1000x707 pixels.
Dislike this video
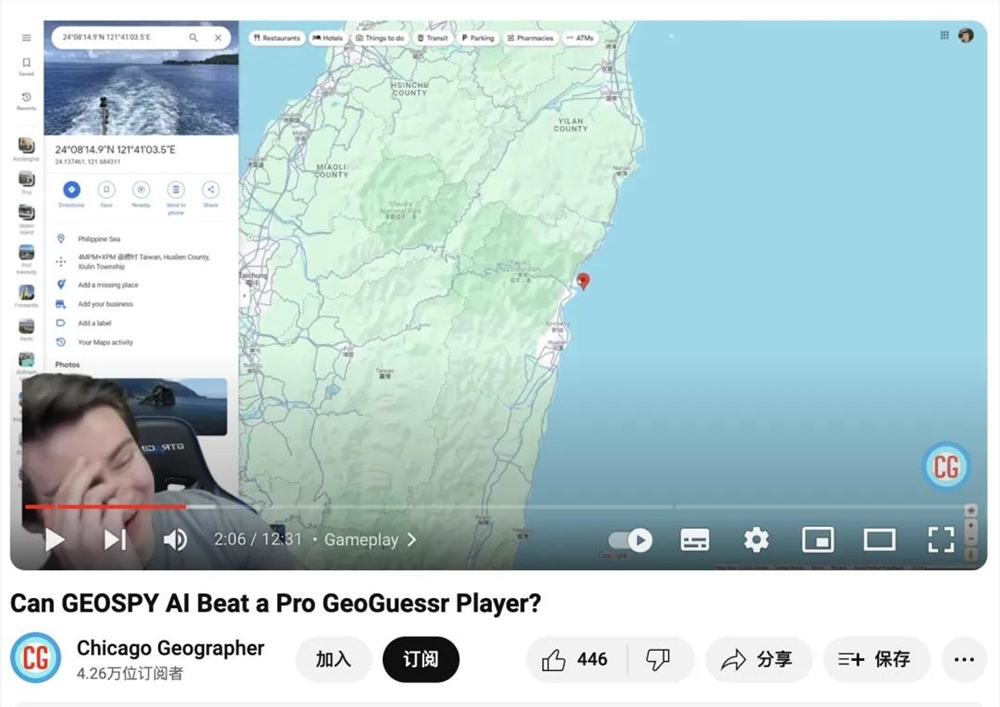(658, 659)
